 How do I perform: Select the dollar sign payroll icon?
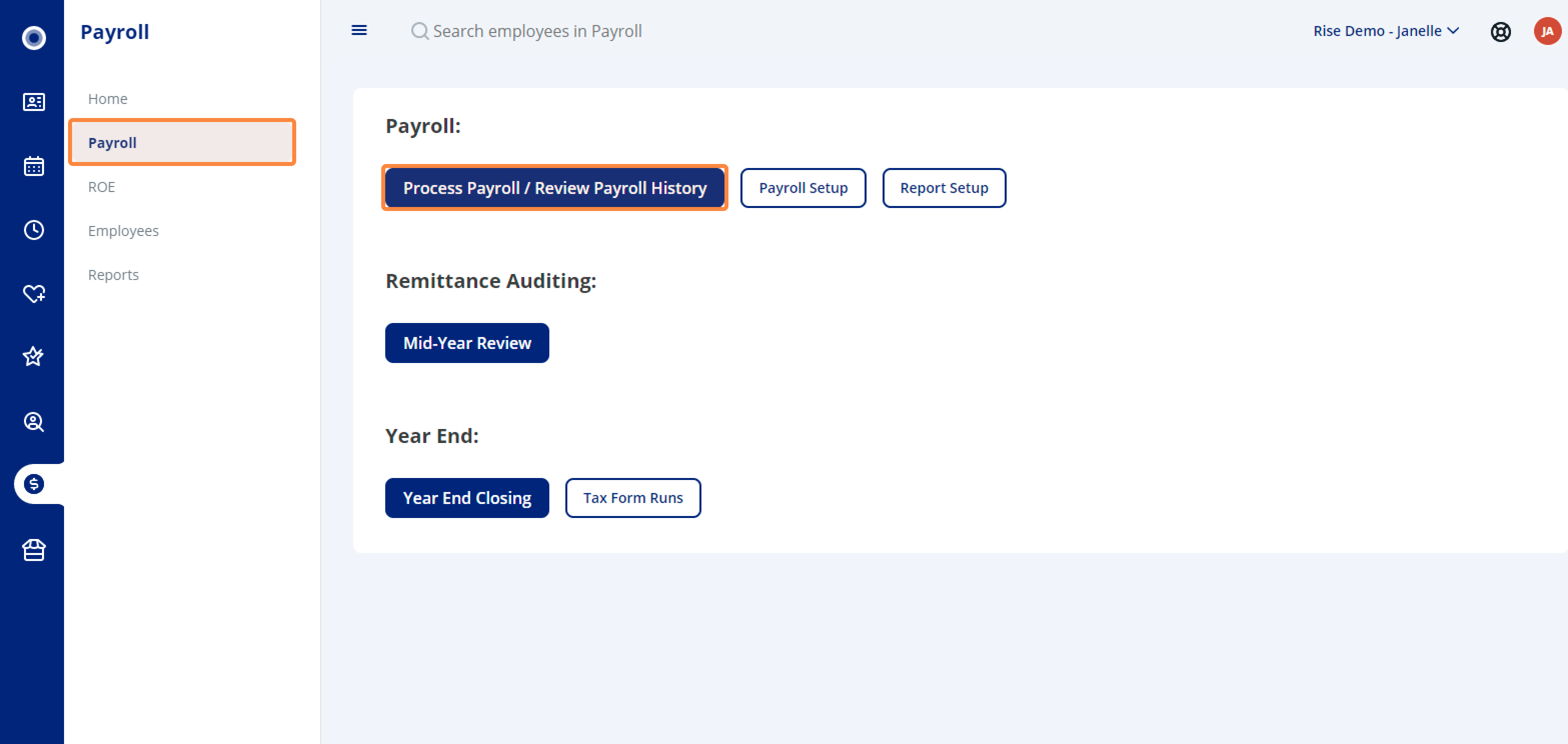tap(34, 484)
